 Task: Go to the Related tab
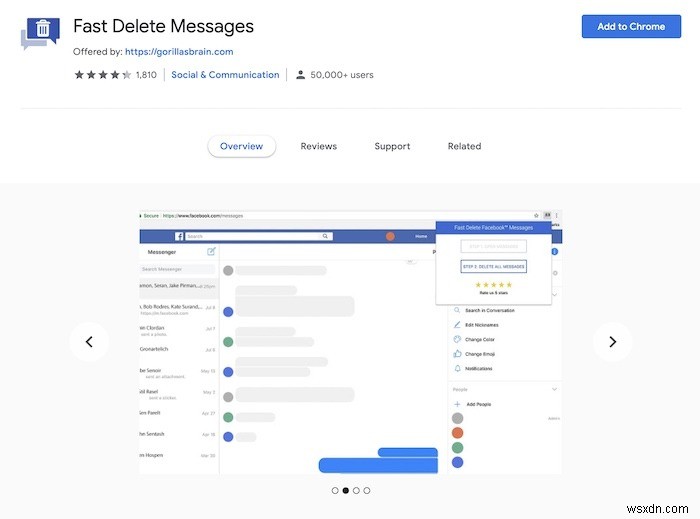pos(464,146)
